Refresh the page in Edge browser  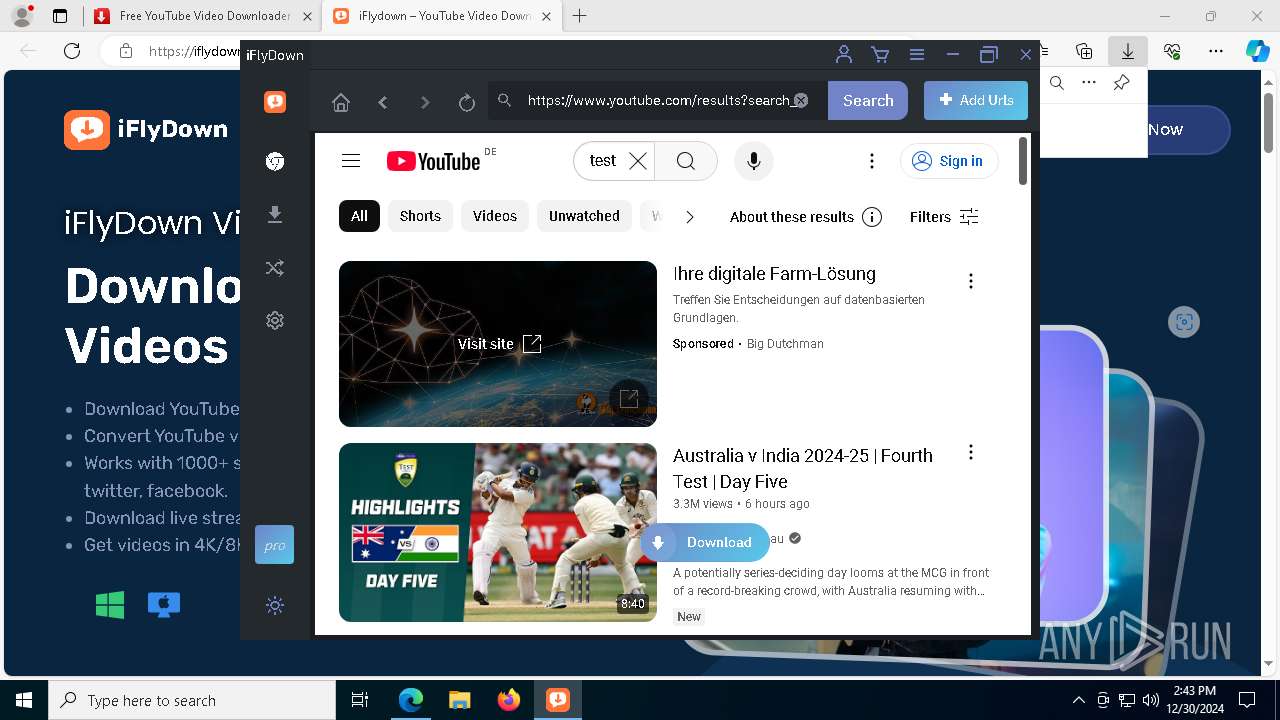[x=72, y=51]
